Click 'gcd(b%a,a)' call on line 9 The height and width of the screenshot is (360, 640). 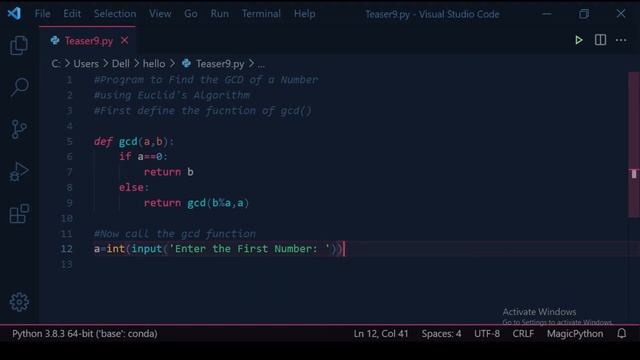pyautogui.click(x=218, y=203)
